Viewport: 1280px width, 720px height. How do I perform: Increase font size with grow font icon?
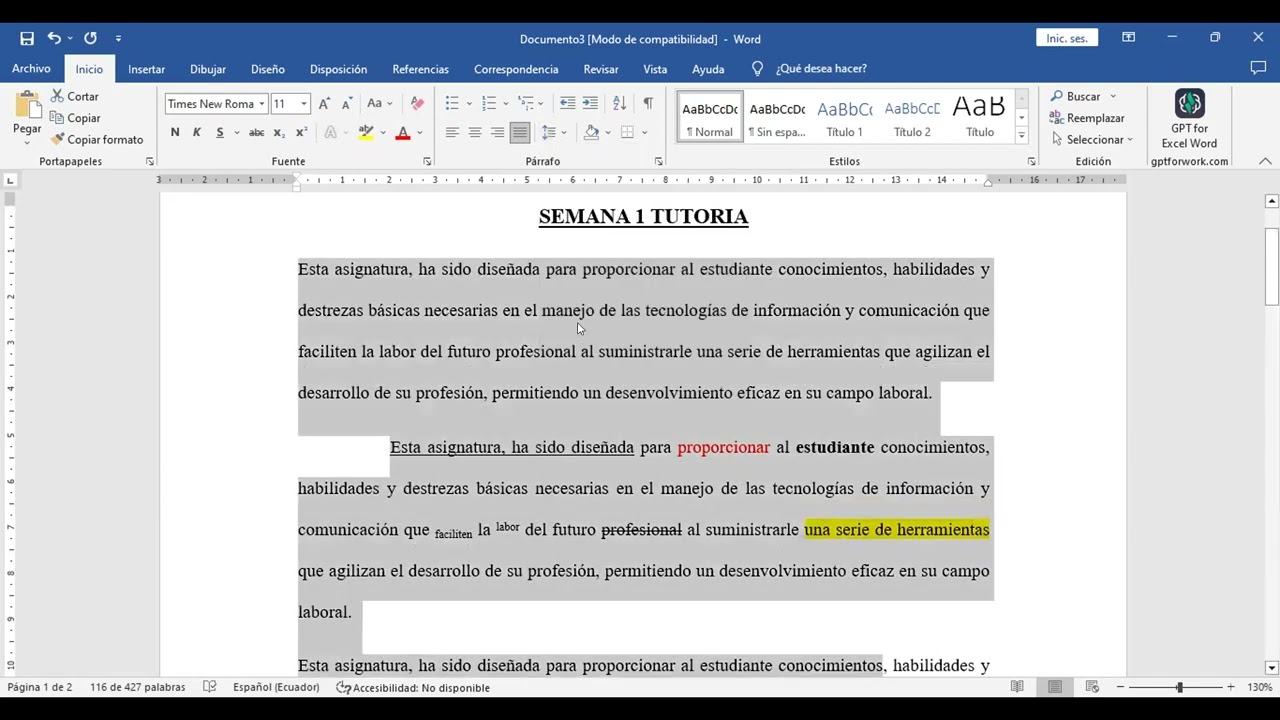point(324,104)
